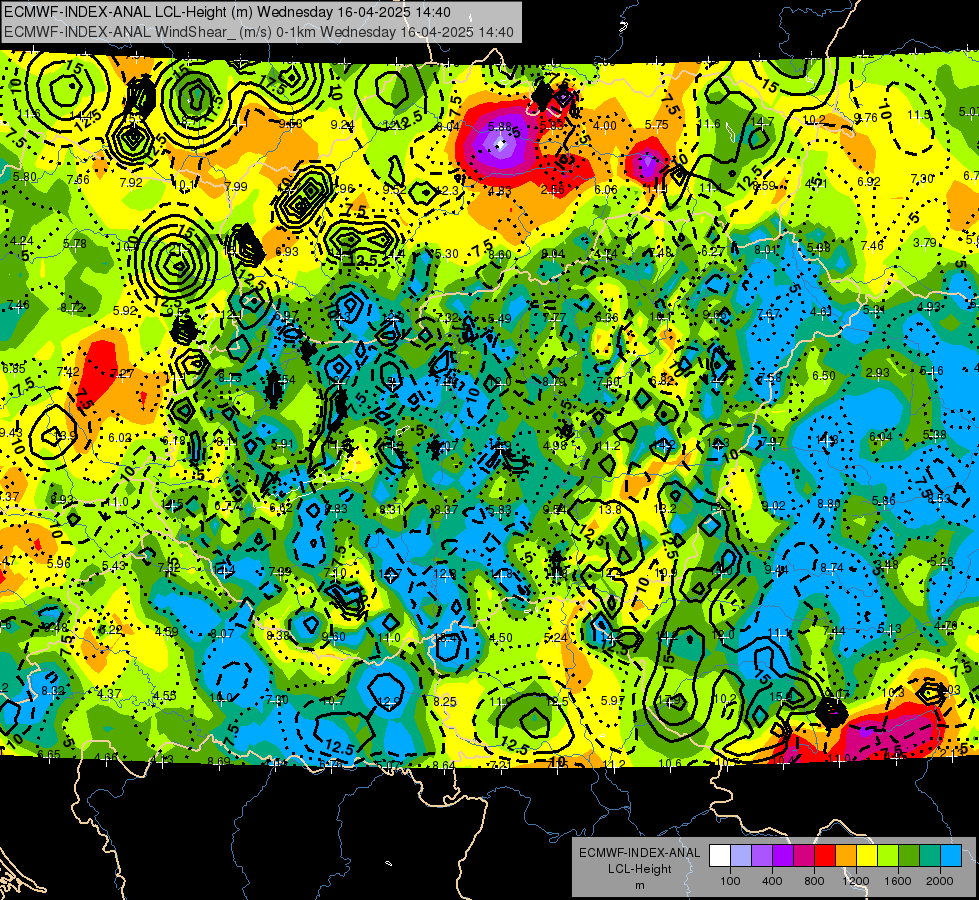Click the legend scale label 100

tap(731, 881)
